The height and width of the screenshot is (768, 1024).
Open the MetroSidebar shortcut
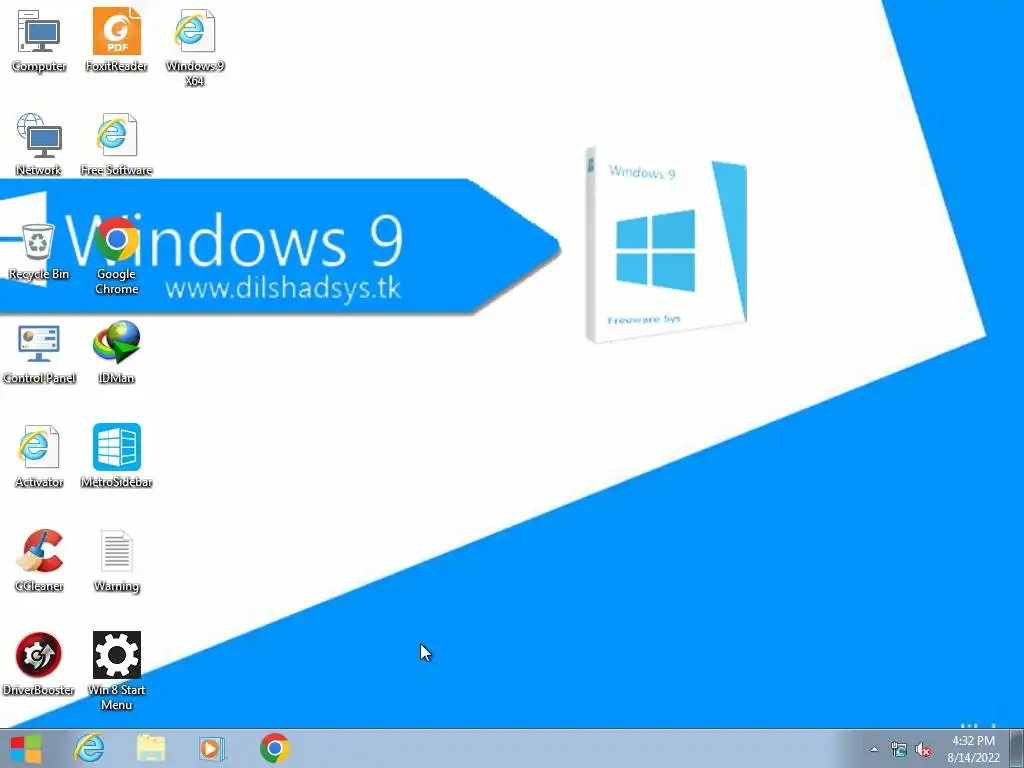[x=116, y=456]
